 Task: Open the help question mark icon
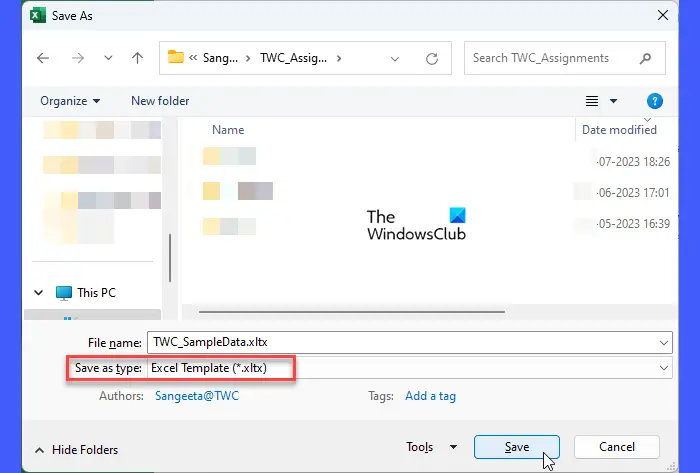(x=655, y=101)
